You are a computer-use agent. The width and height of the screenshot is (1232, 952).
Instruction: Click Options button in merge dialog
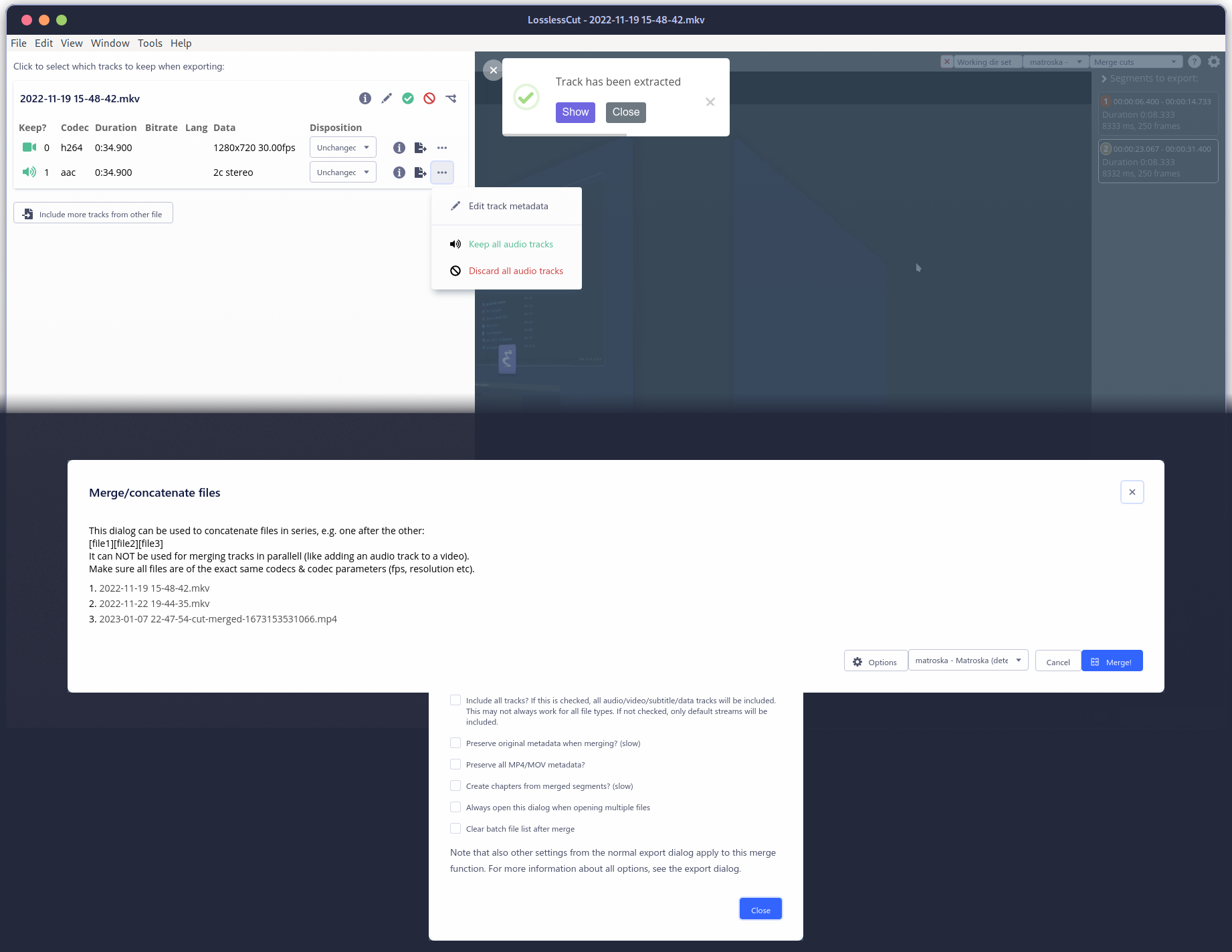[876, 661]
